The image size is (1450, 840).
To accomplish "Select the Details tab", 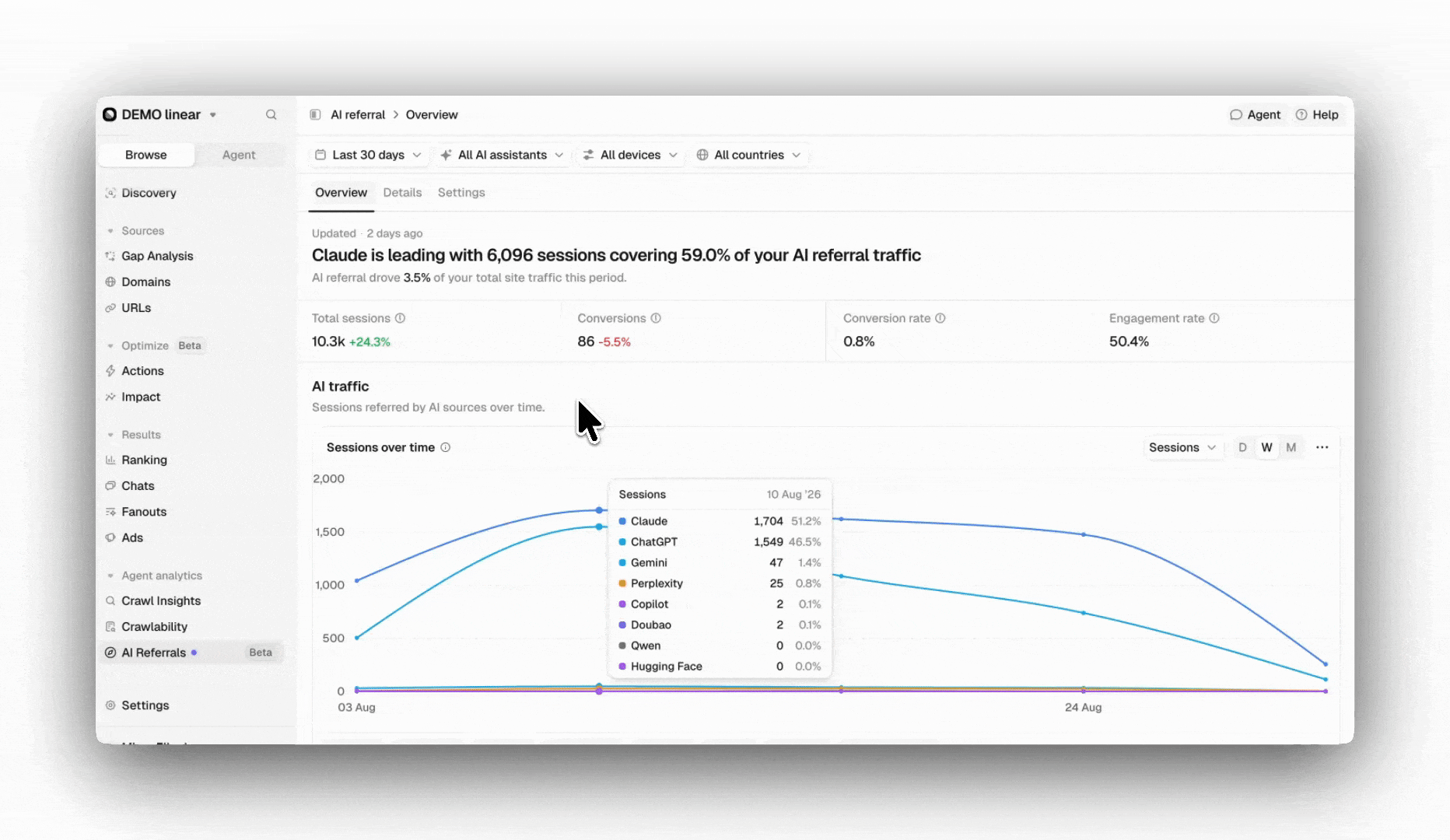I will click(402, 193).
